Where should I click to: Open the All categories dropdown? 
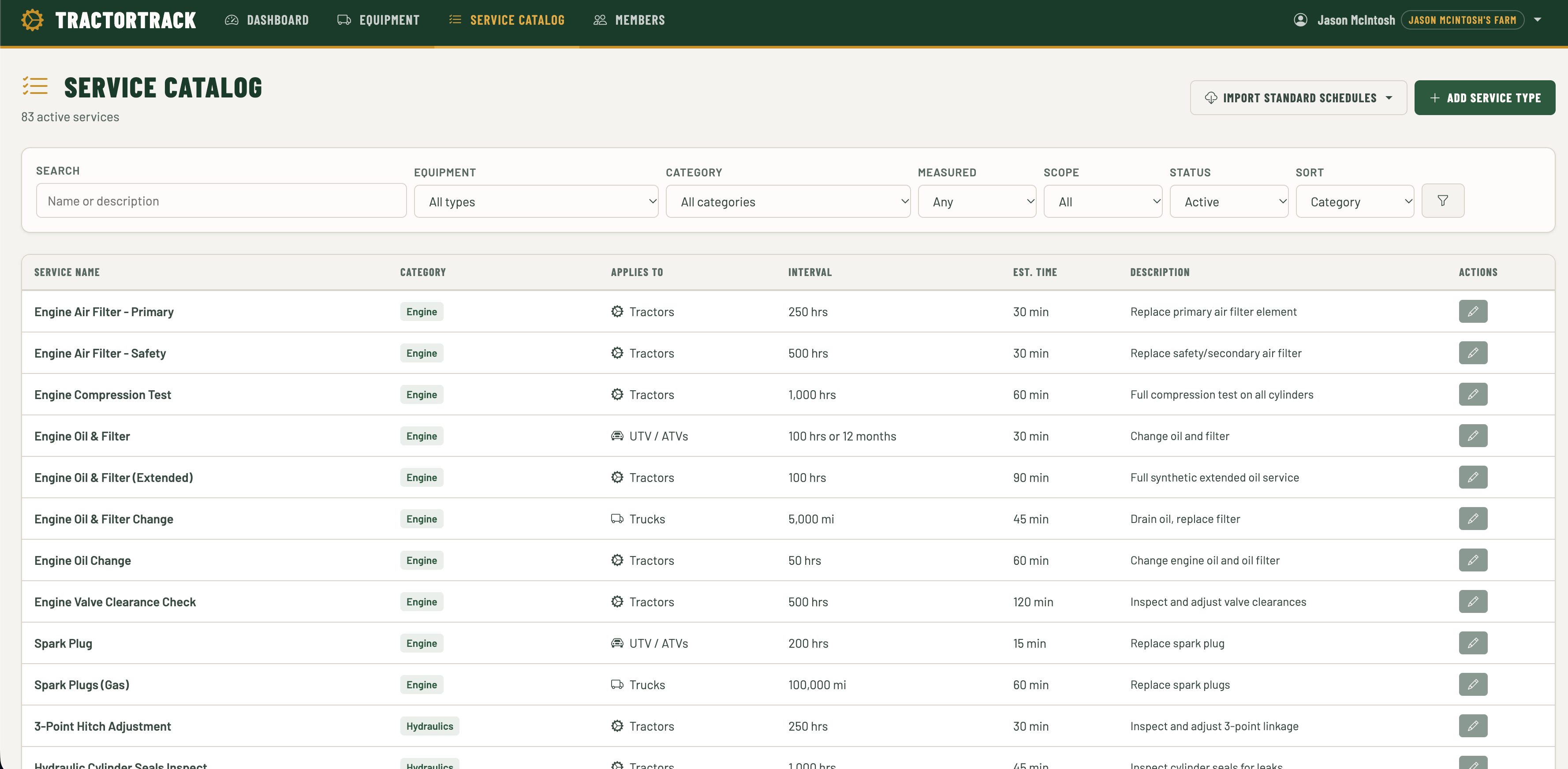pos(788,202)
